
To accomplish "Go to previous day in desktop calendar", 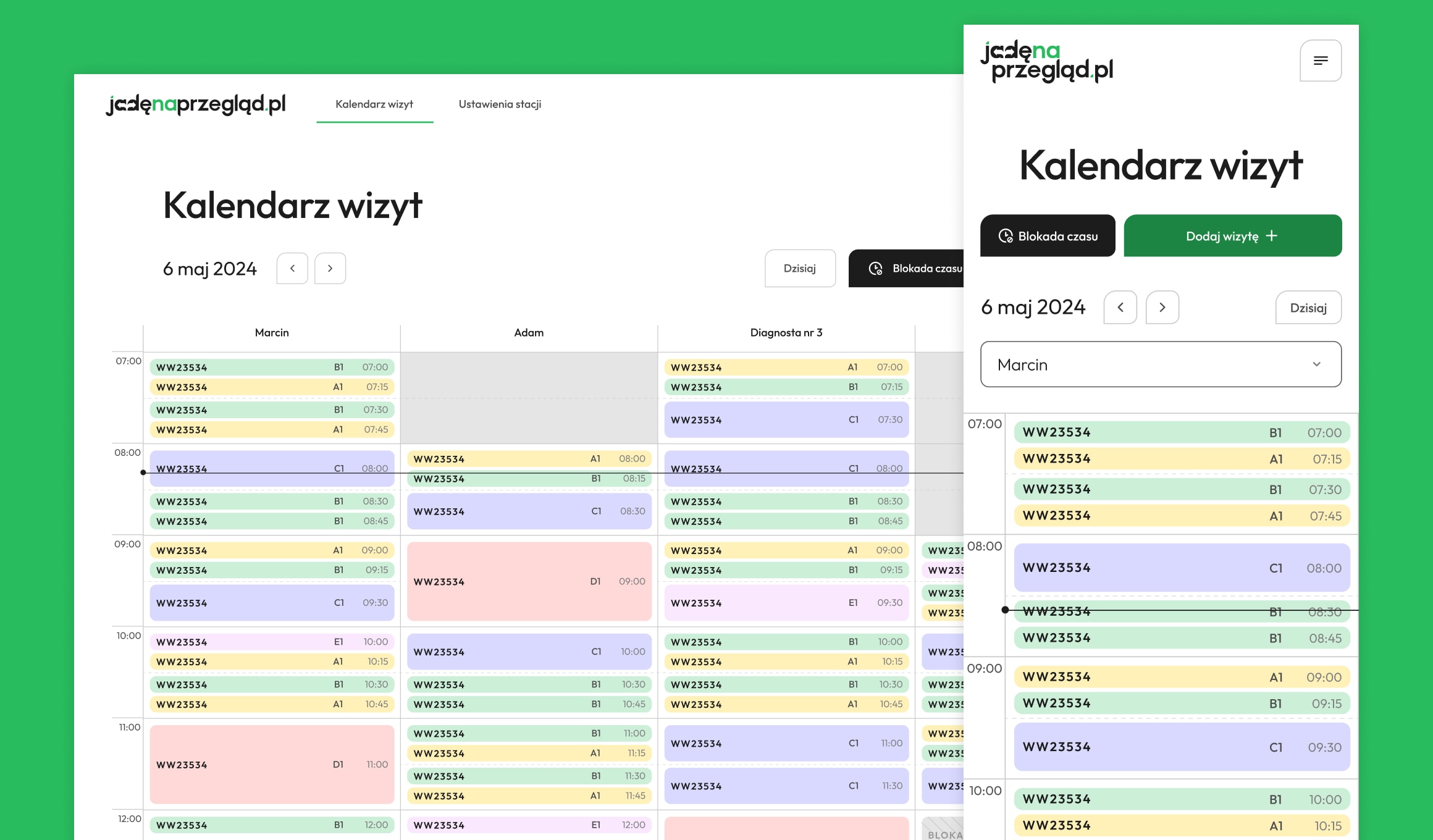I will pyautogui.click(x=292, y=268).
